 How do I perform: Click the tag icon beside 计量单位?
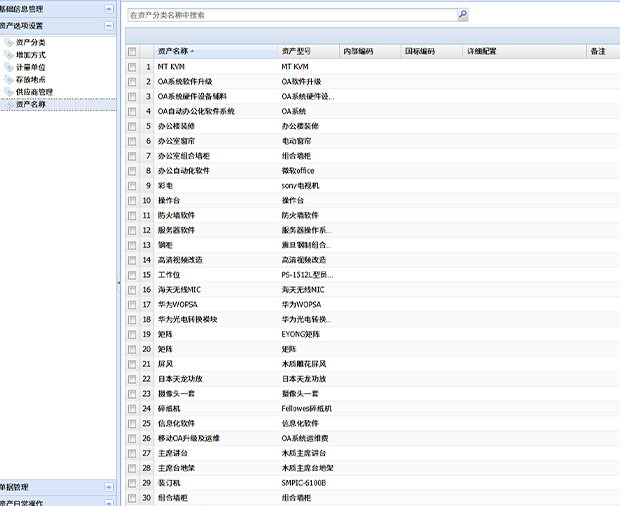point(9,67)
